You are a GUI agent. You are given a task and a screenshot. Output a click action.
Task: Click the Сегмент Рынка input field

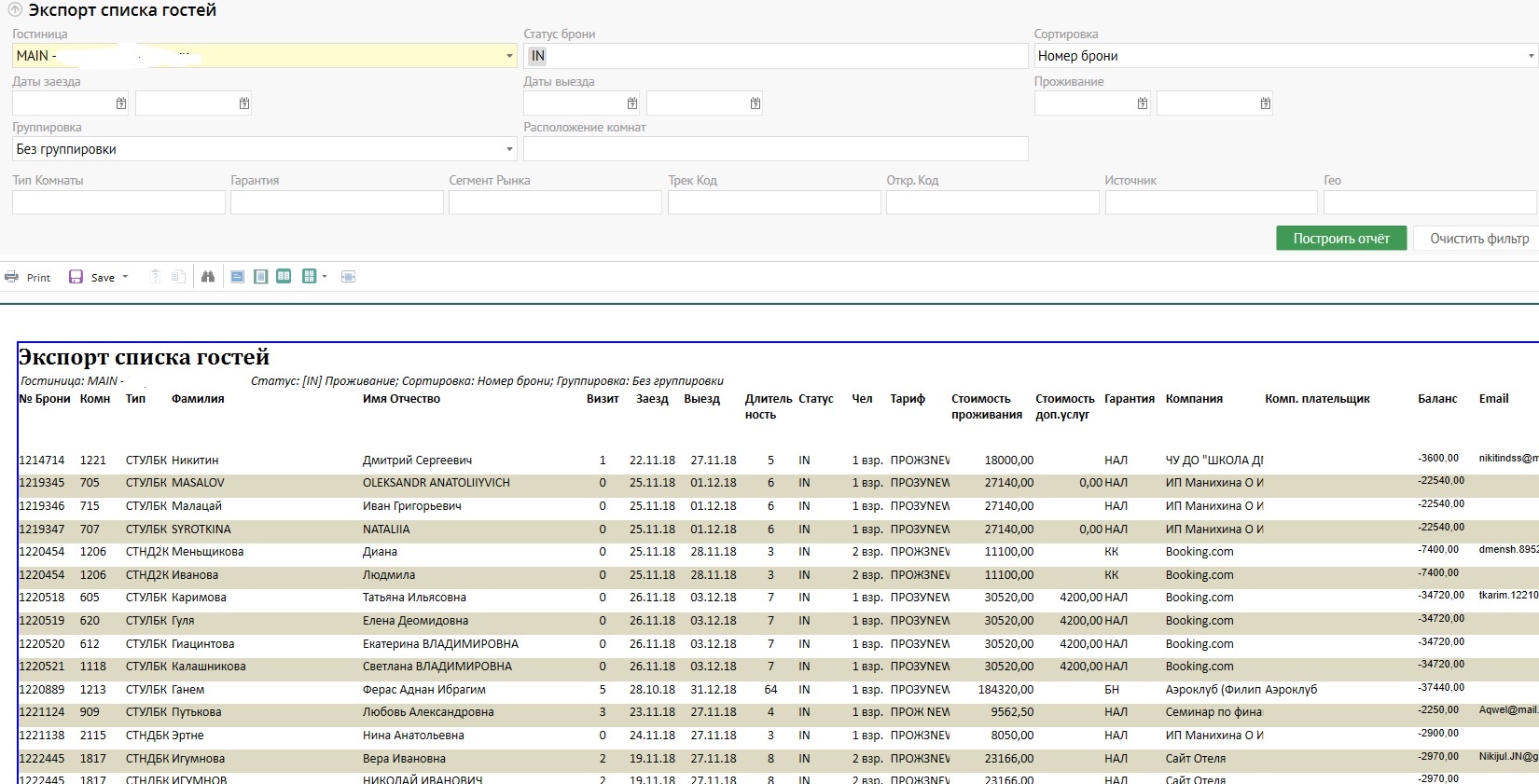click(555, 202)
